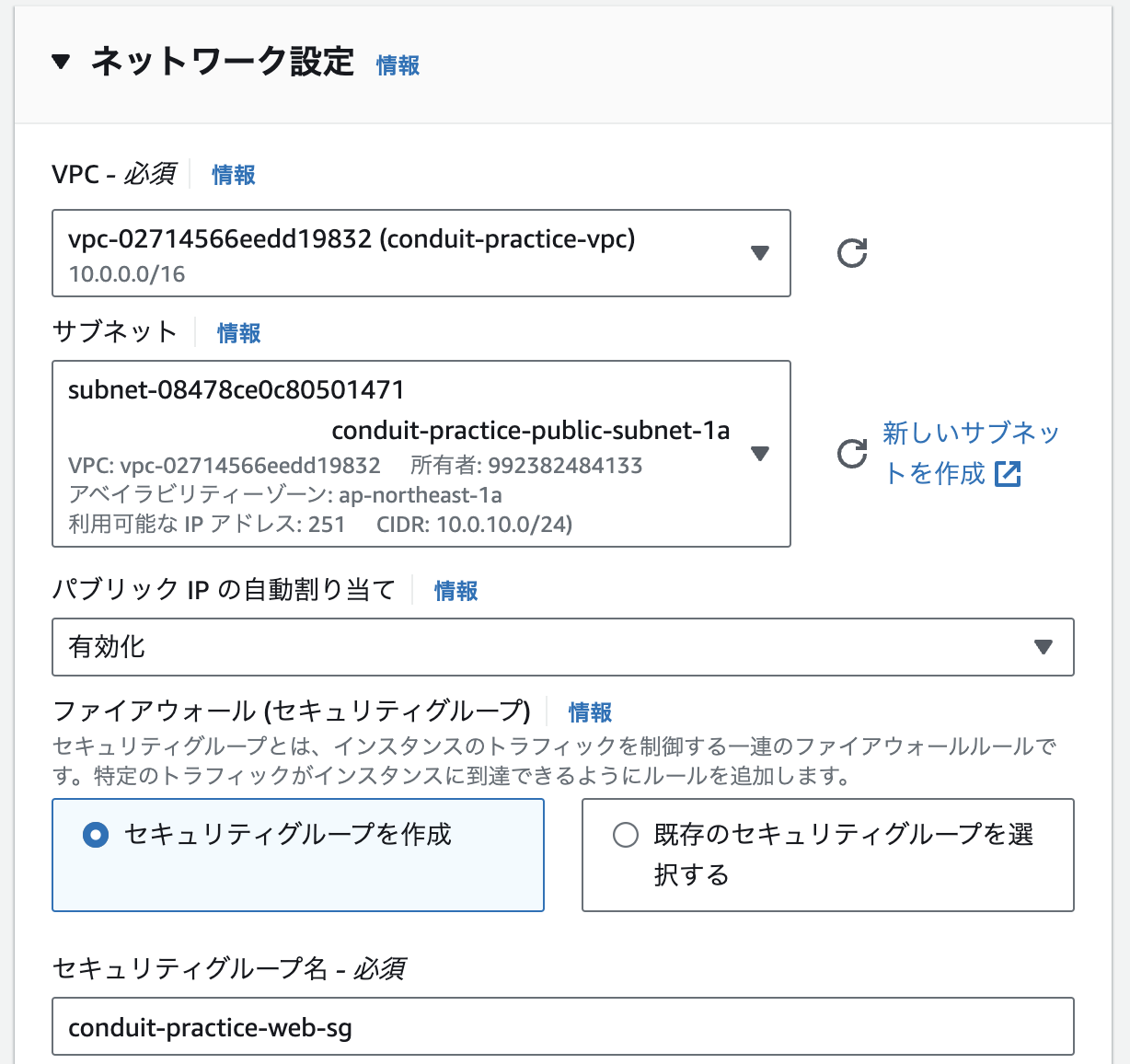View the パブリック IP 自動割り当て 情報 link
1130x1064 pixels.
click(x=455, y=590)
